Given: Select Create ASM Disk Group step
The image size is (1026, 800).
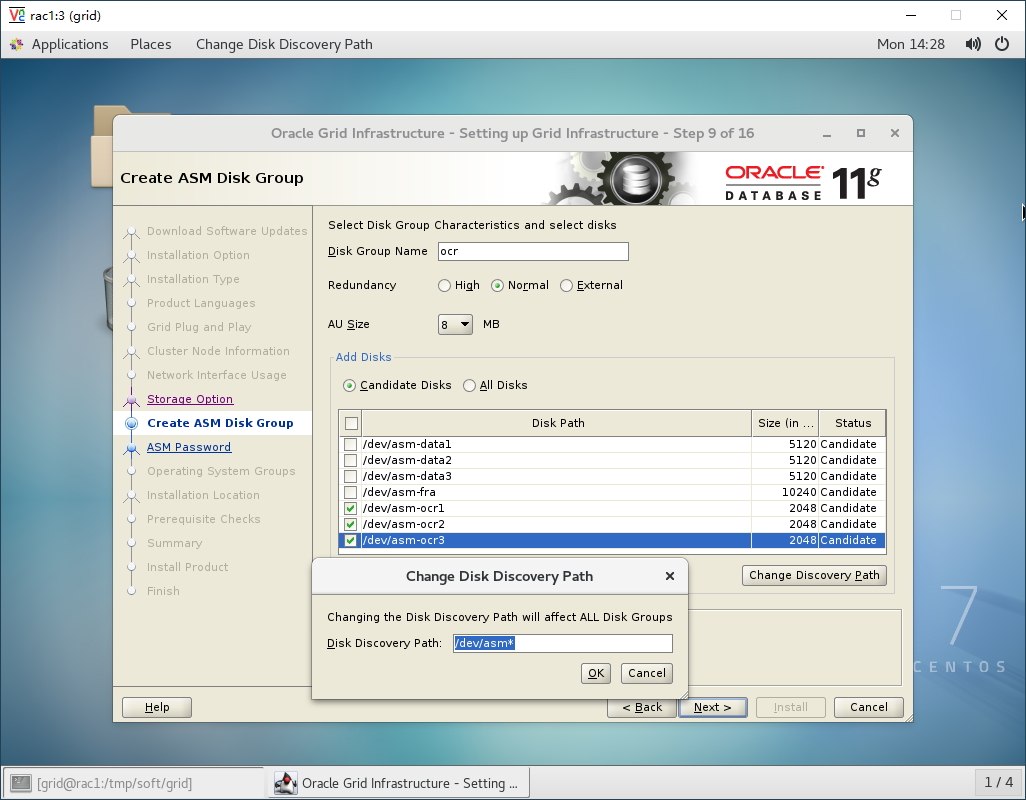Looking at the screenshot, I should pyautogui.click(x=220, y=423).
